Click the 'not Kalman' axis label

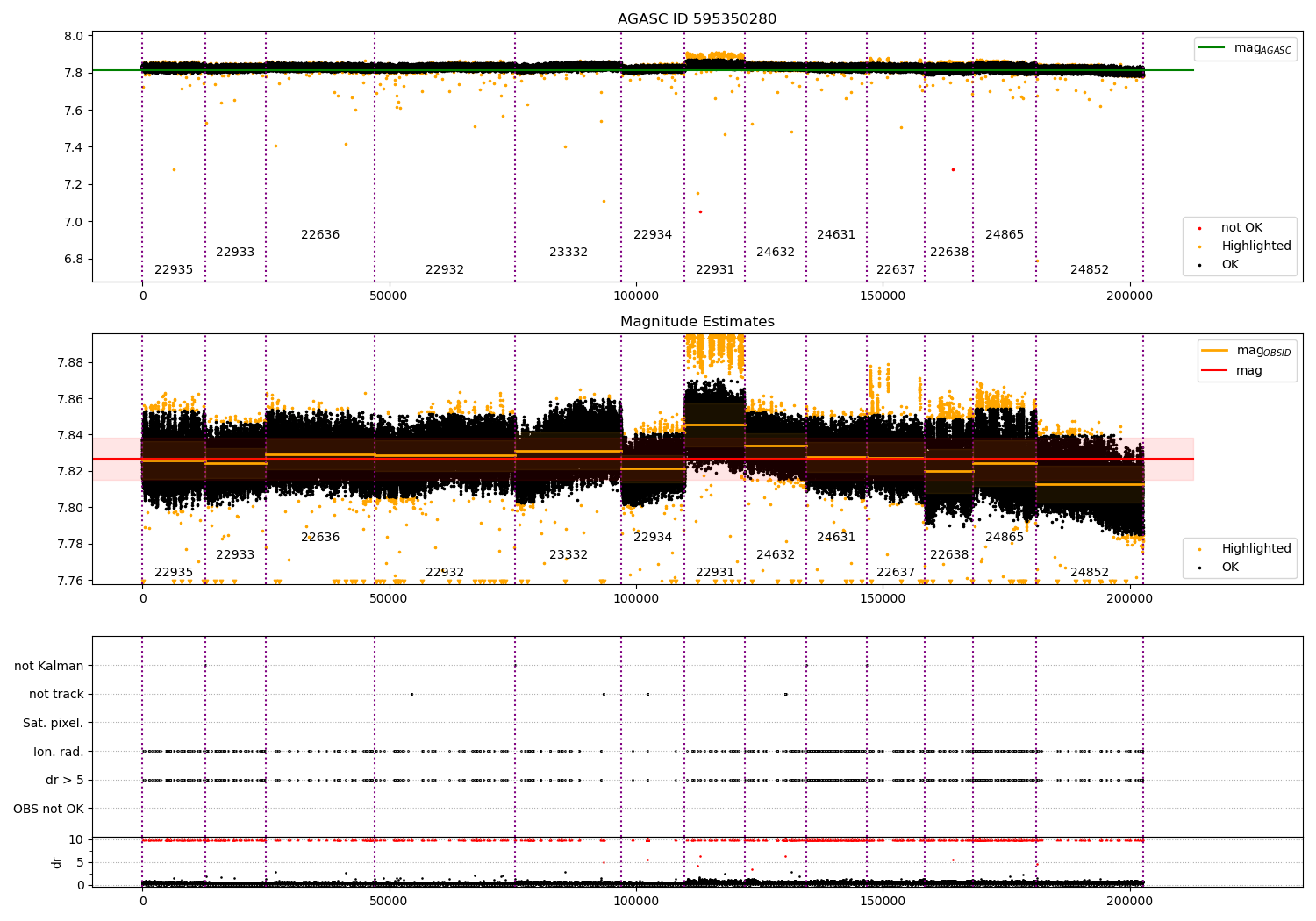point(49,666)
